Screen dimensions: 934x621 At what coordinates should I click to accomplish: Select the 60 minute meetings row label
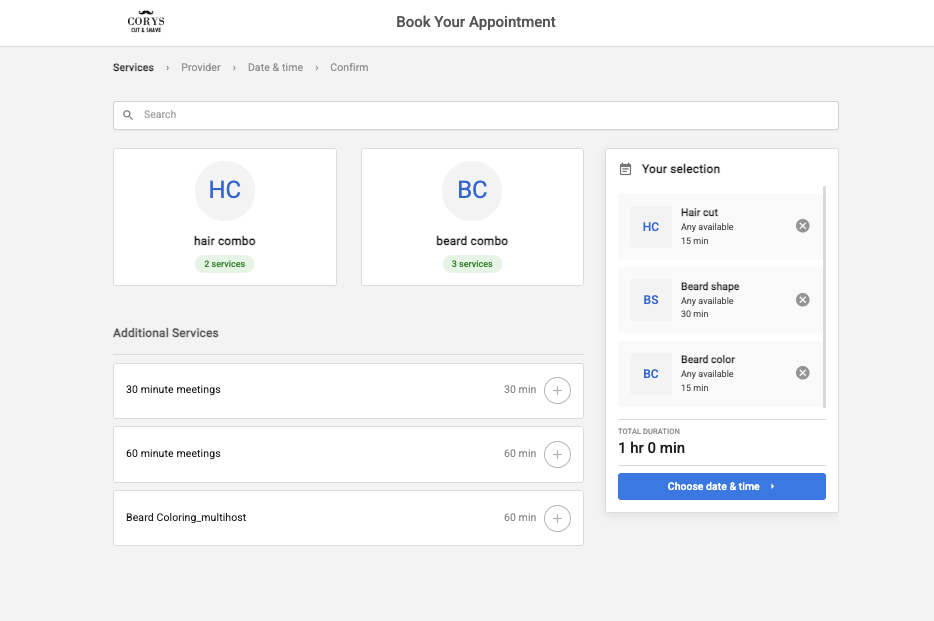[173, 453]
